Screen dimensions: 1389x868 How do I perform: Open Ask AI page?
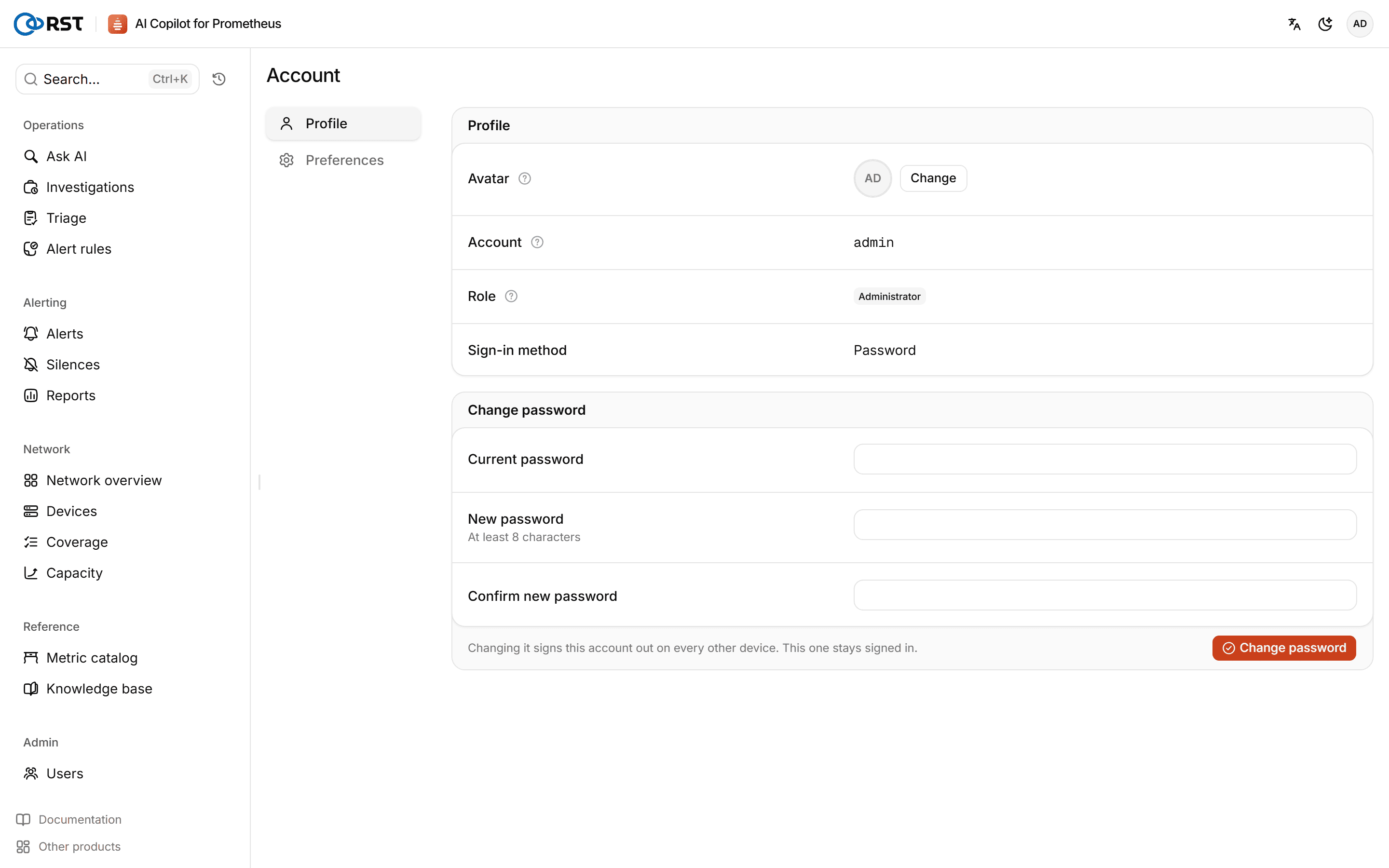click(x=67, y=156)
